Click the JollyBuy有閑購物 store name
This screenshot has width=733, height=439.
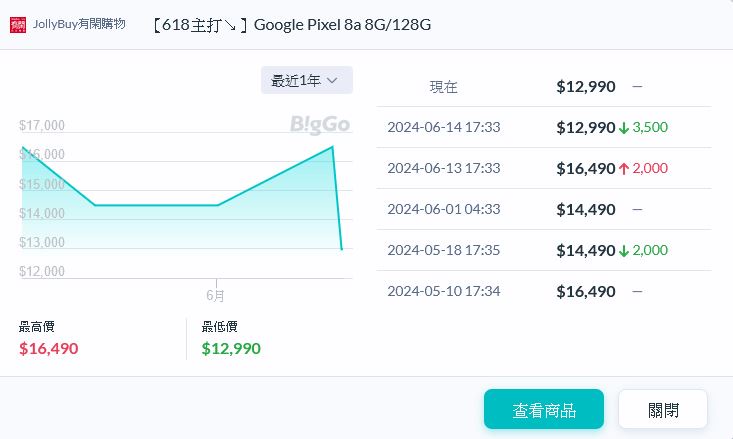pos(79,24)
